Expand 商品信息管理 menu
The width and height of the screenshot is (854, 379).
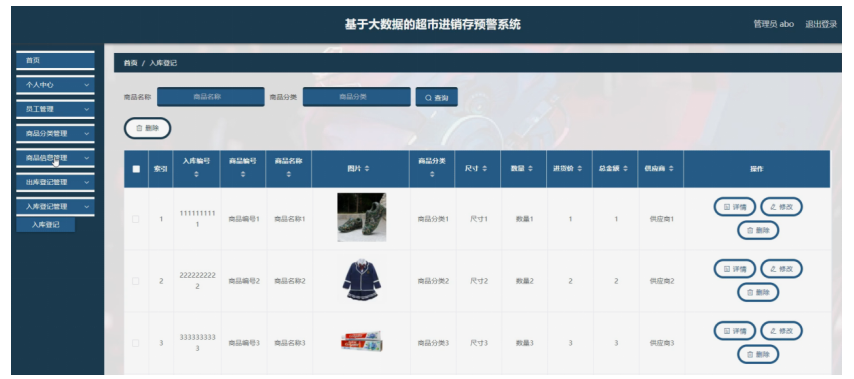pyautogui.click(x=55, y=158)
